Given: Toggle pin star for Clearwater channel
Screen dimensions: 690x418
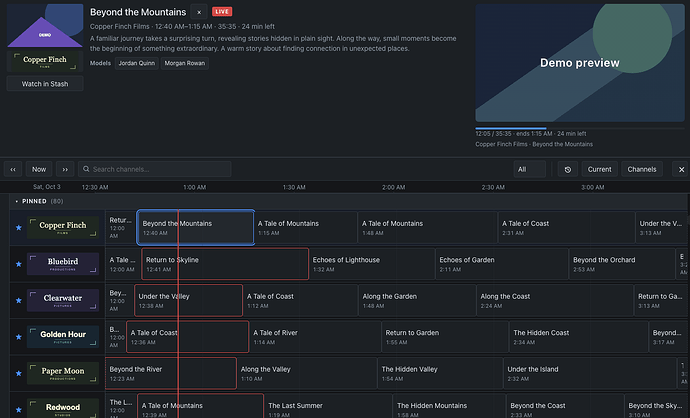Looking at the screenshot, I should [x=18, y=301].
